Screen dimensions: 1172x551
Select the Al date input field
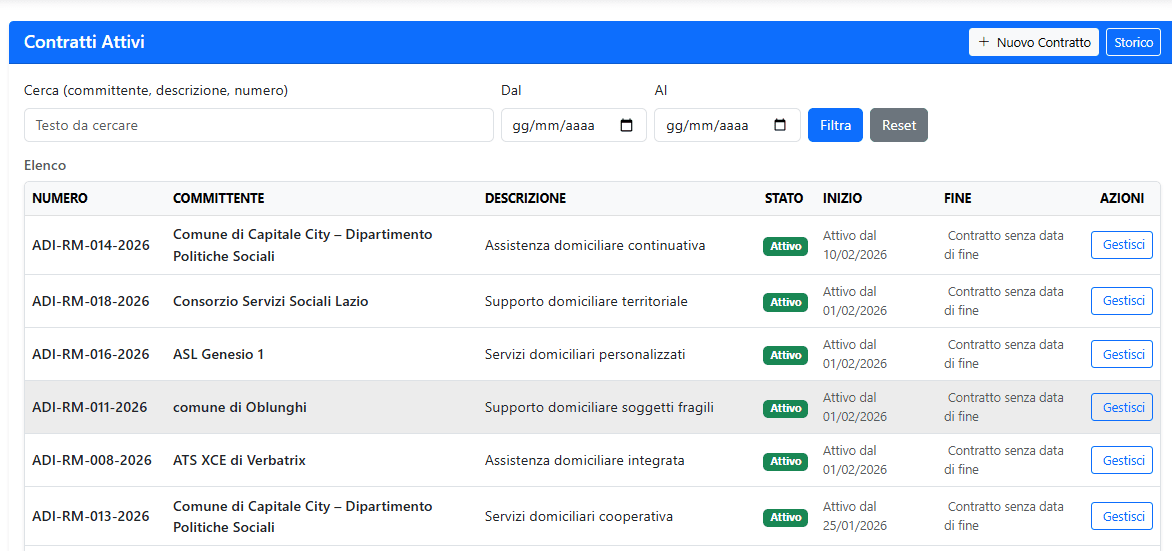[x=713, y=126]
